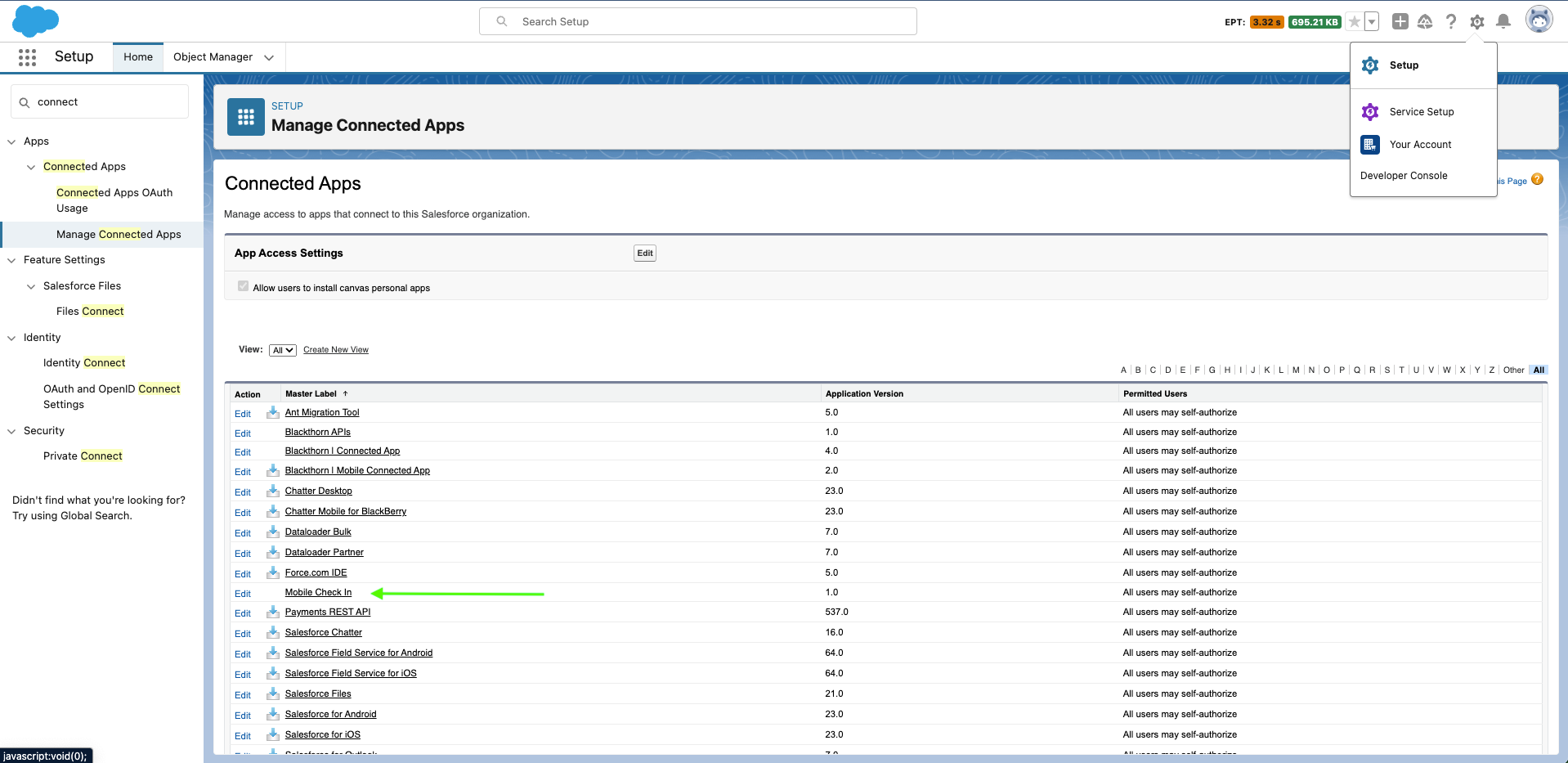Click install icon beside Salesforce for Android
This screenshot has width=1568, height=763.
[x=273, y=714]
